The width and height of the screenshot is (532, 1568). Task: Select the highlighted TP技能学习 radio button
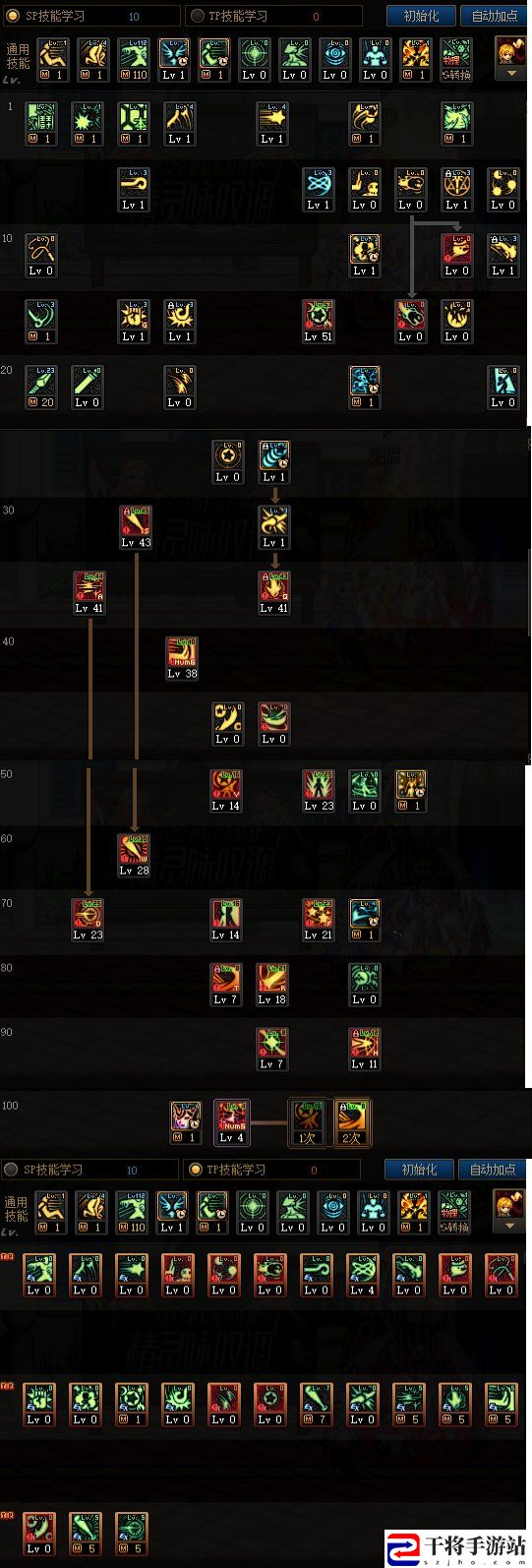196,1170
